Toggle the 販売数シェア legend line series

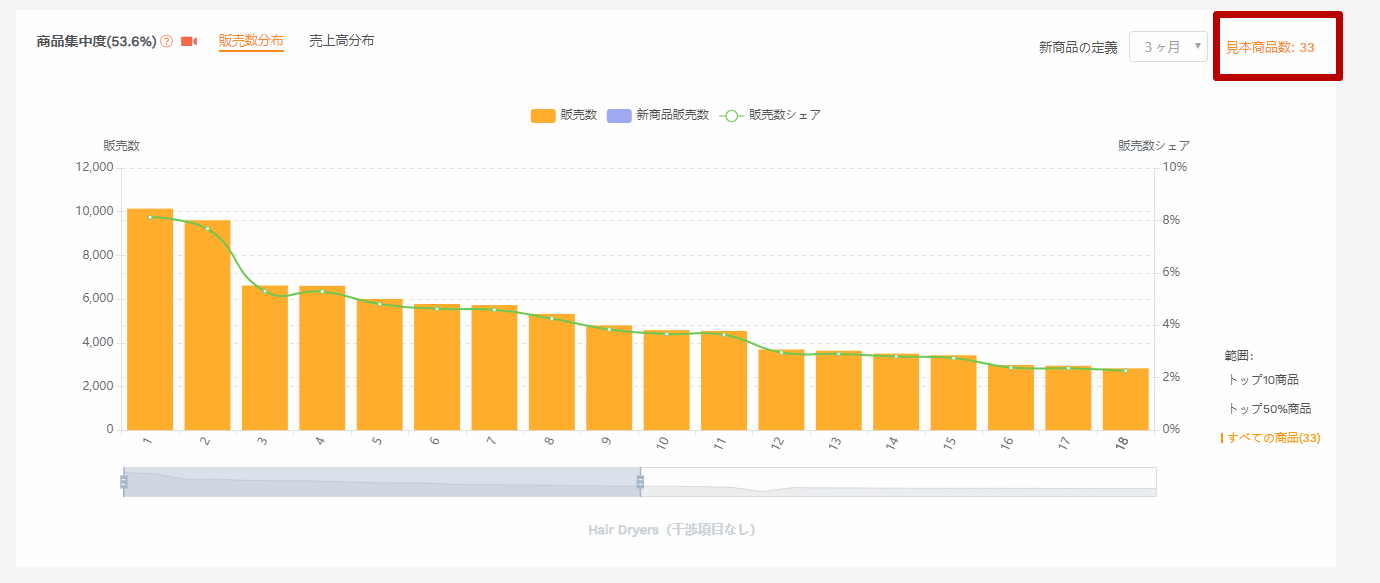point(770,115)
